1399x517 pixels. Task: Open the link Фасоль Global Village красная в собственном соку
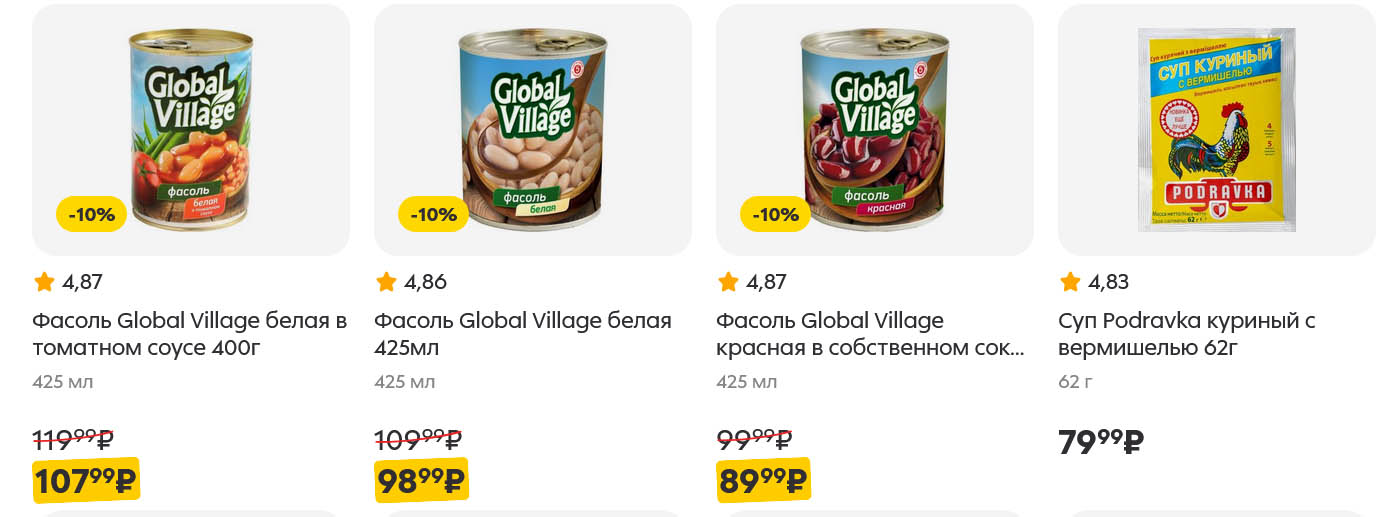click(870, 334)
